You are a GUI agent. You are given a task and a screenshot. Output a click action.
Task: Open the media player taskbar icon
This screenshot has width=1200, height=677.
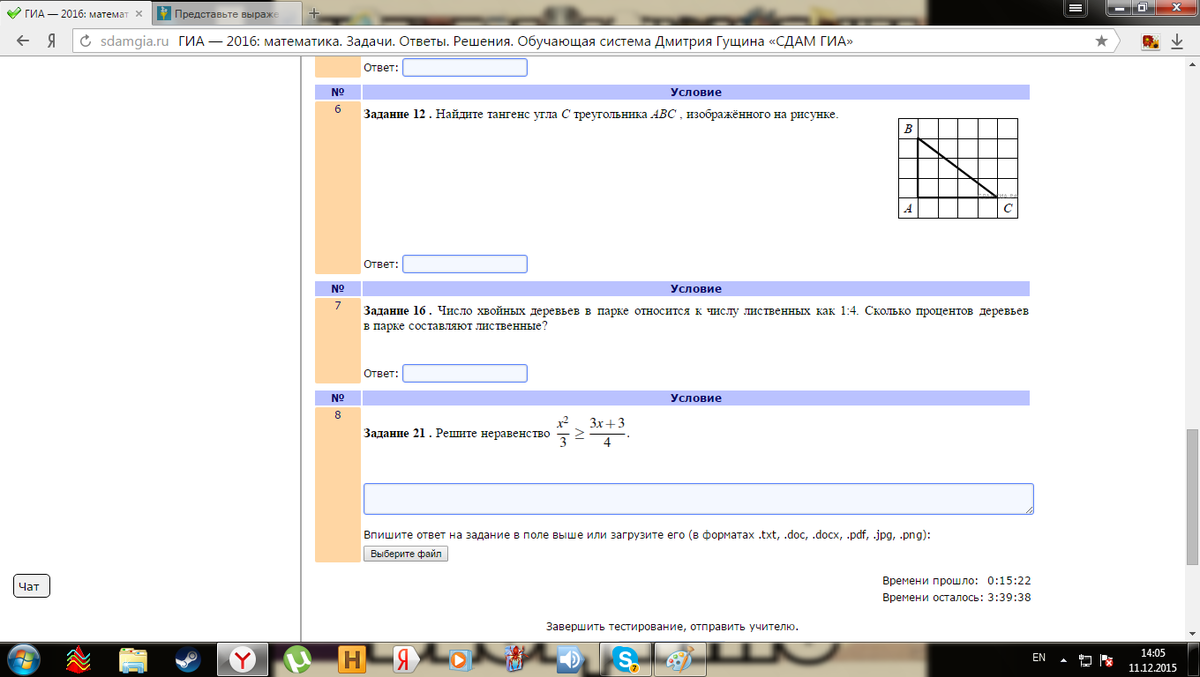pos(459,659)
